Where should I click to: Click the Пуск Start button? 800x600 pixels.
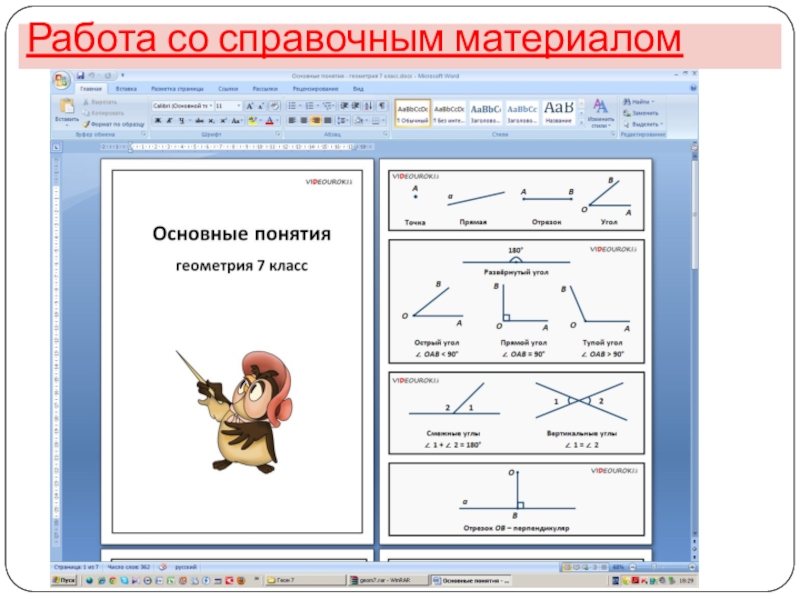coord(64,580)
